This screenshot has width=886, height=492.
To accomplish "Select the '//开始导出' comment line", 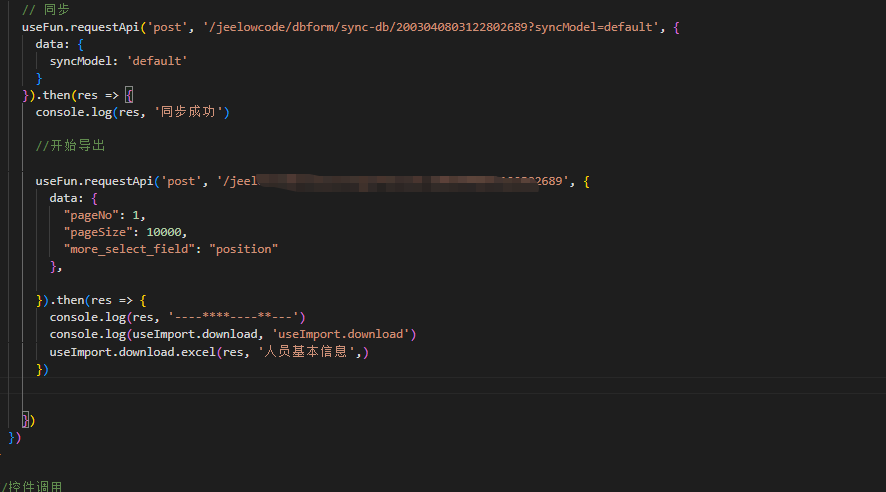I will point(70,146).
